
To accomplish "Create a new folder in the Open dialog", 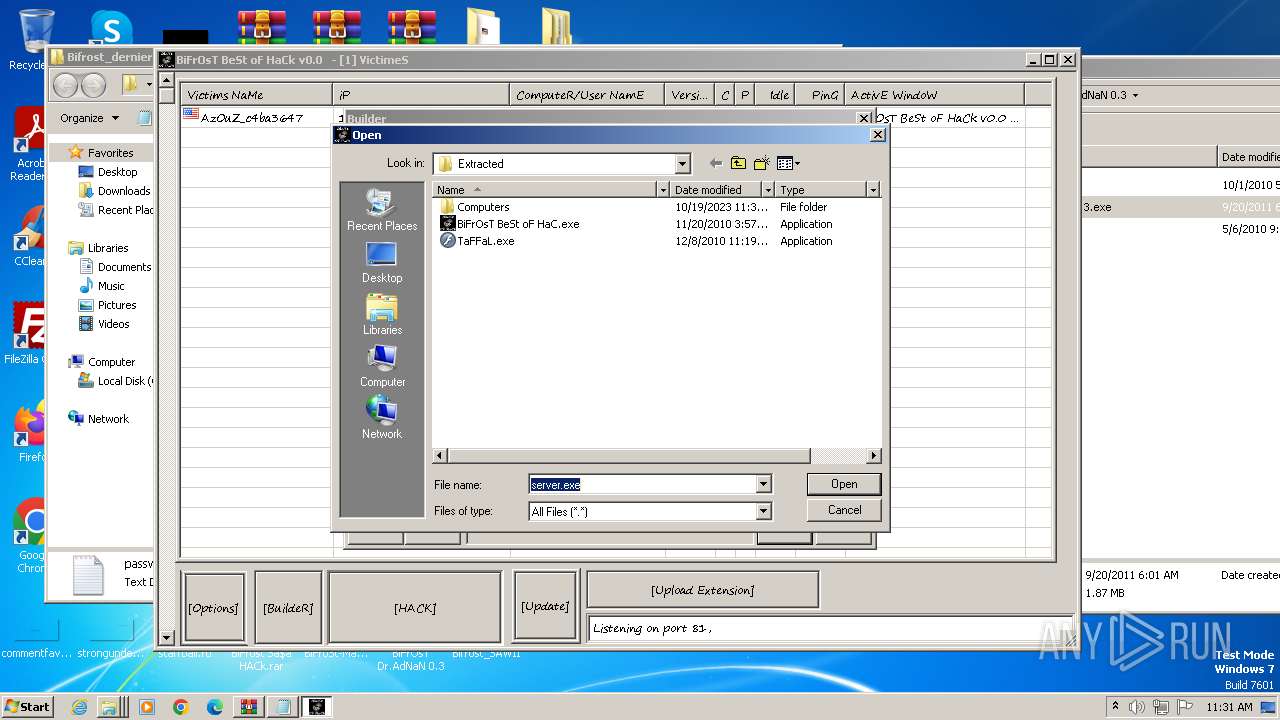I will [x=762, y=163].
